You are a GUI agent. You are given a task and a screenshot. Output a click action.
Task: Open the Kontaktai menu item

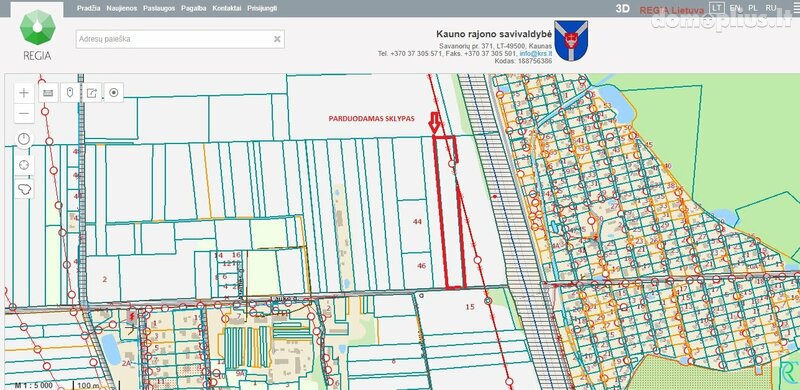[x=227, y=9]
